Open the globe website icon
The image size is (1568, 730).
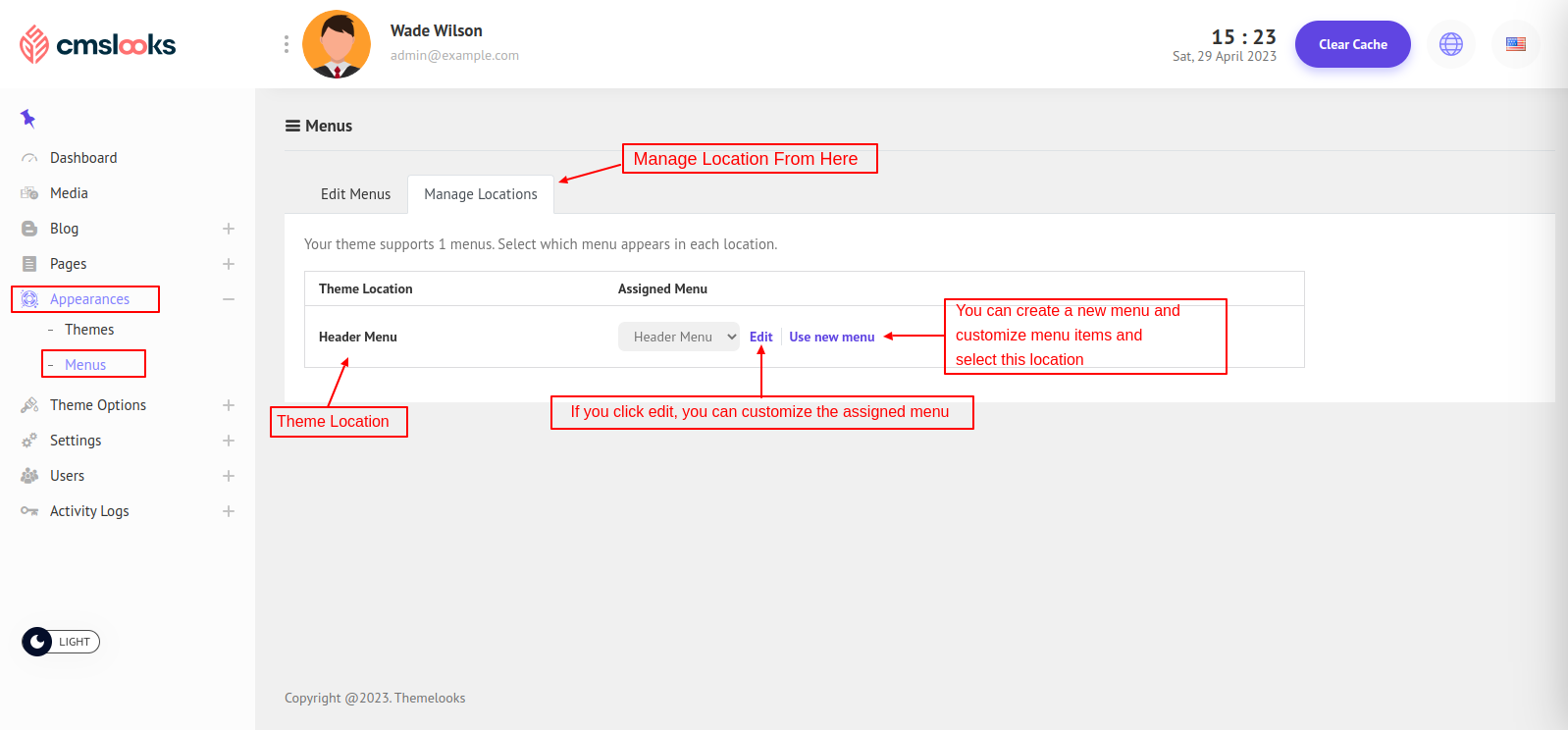1450,44
